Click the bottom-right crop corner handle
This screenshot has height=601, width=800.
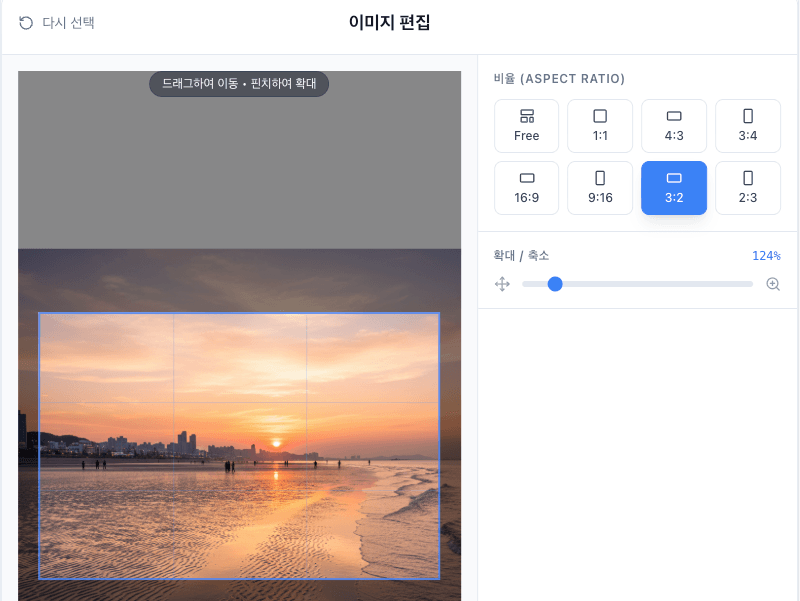pos(439,578)
